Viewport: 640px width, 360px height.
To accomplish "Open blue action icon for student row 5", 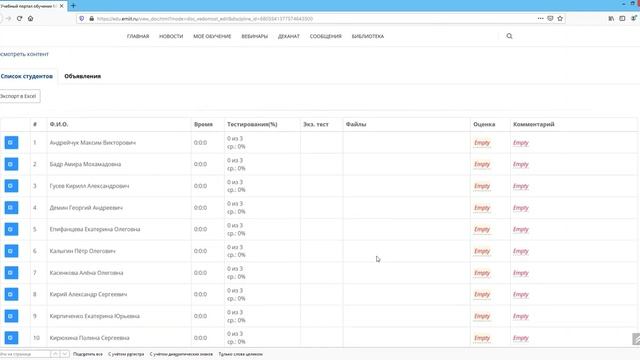I will [11, 229].
